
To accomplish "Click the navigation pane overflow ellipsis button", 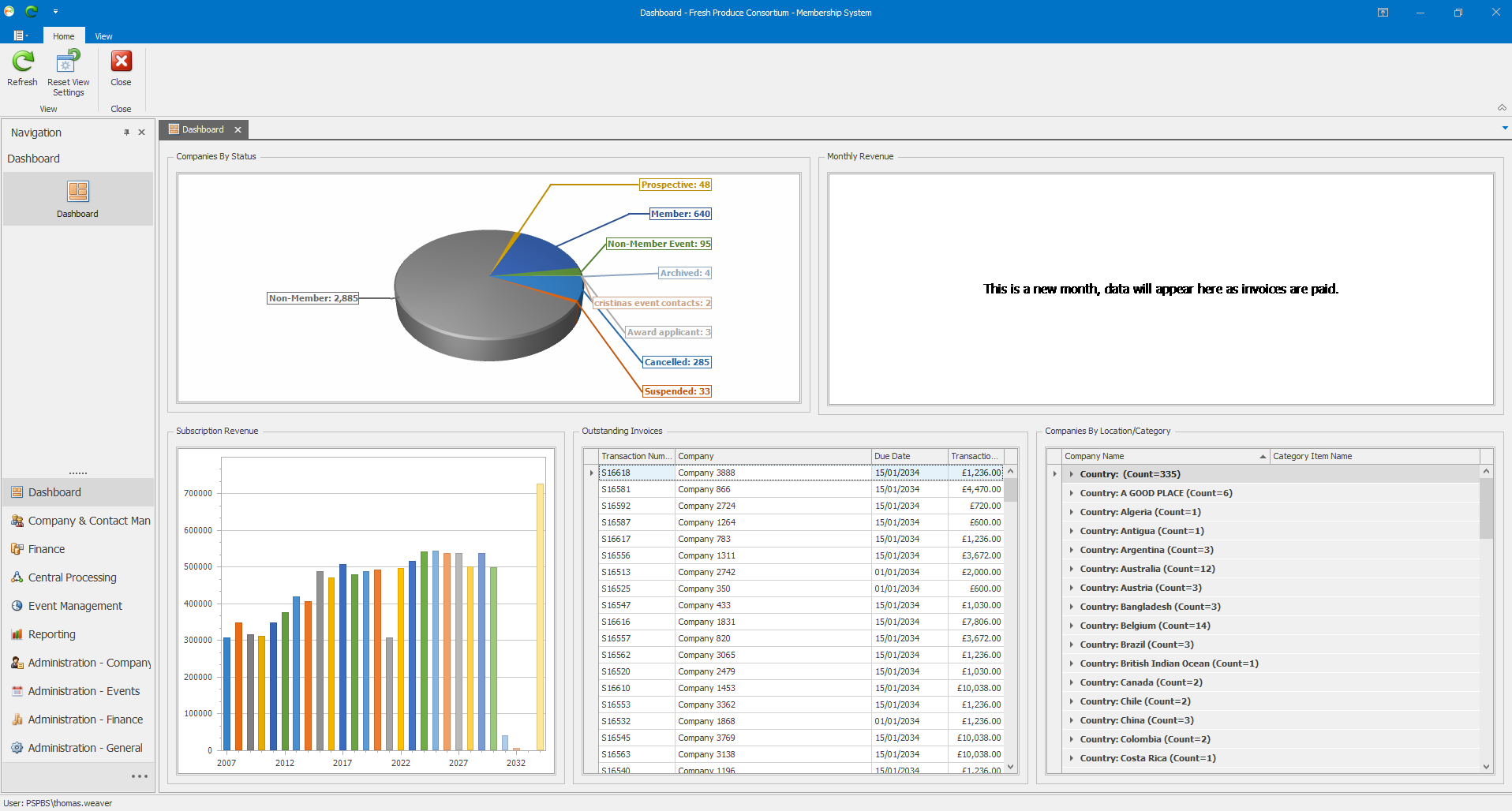I will (x=140, y=776).
